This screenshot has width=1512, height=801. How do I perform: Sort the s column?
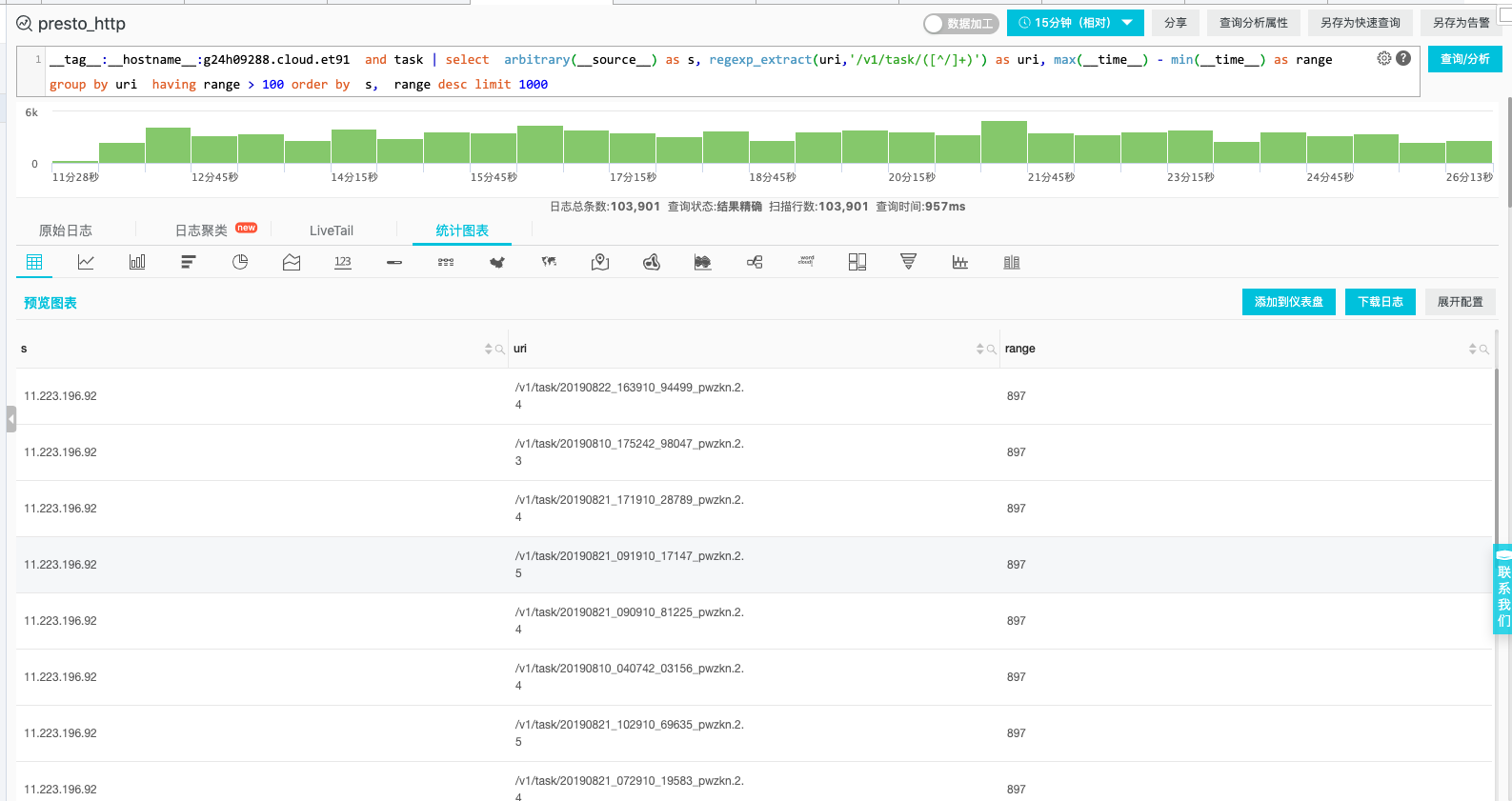tap(489, 350)
